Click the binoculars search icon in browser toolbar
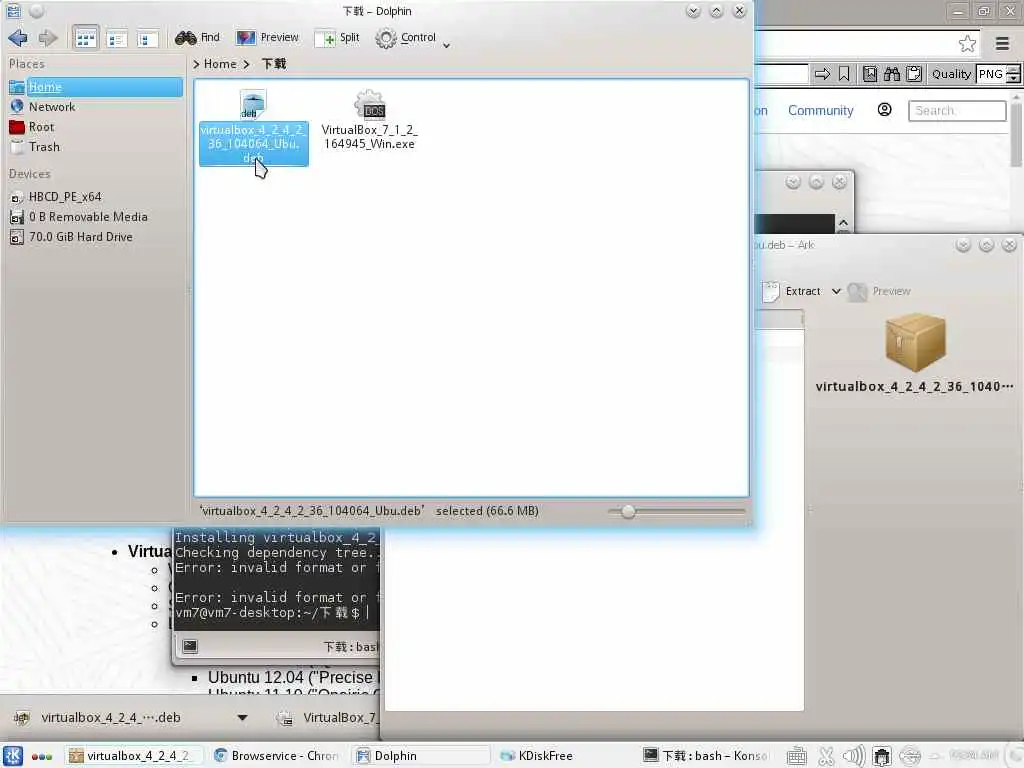 point(891,74)
